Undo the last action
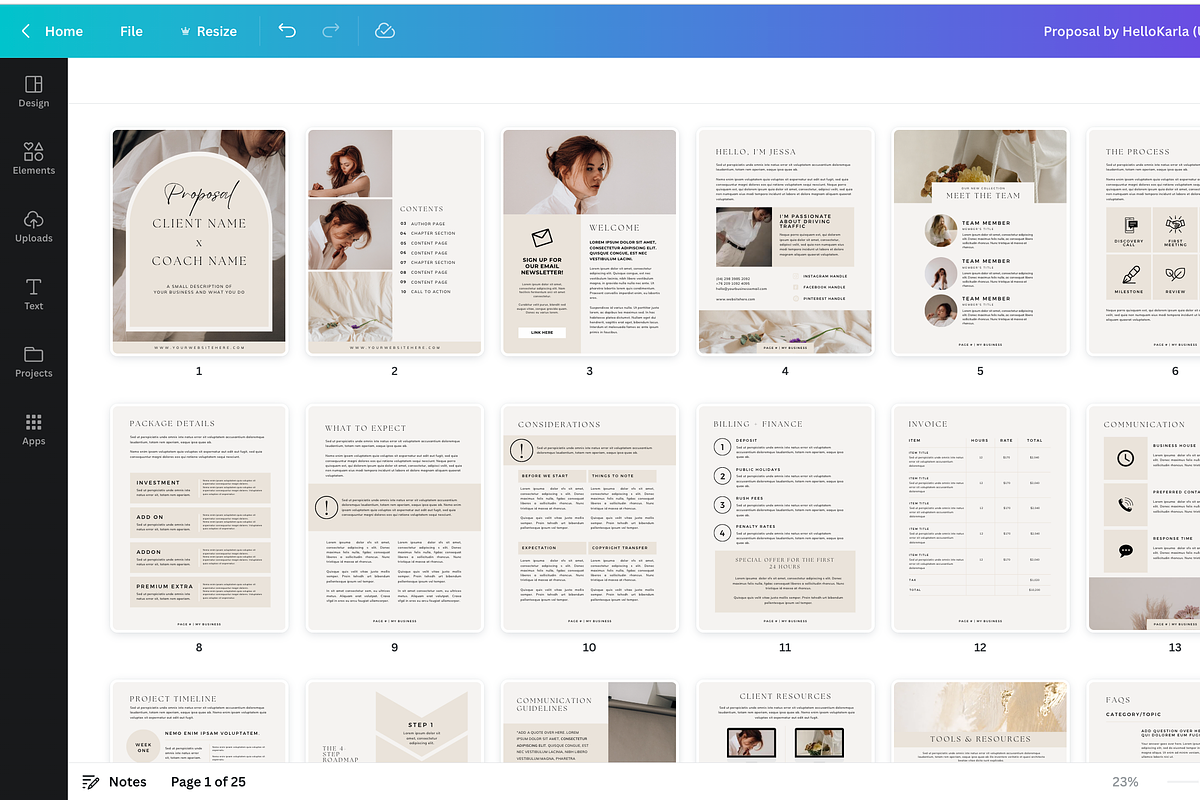The image size is (1200, 800). [x=287, y=31]
